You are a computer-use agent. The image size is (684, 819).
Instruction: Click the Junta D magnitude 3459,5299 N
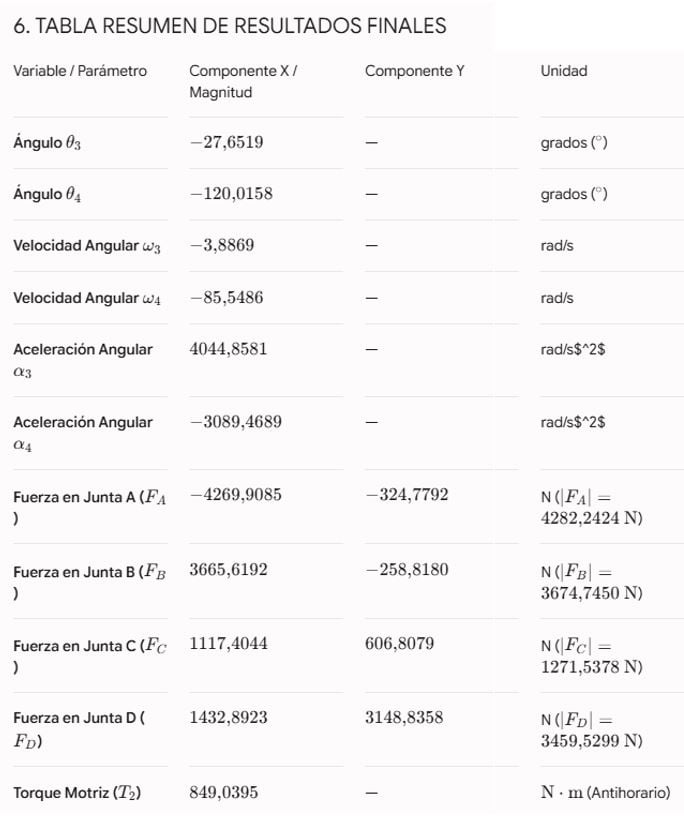click(x=591, y=741)
